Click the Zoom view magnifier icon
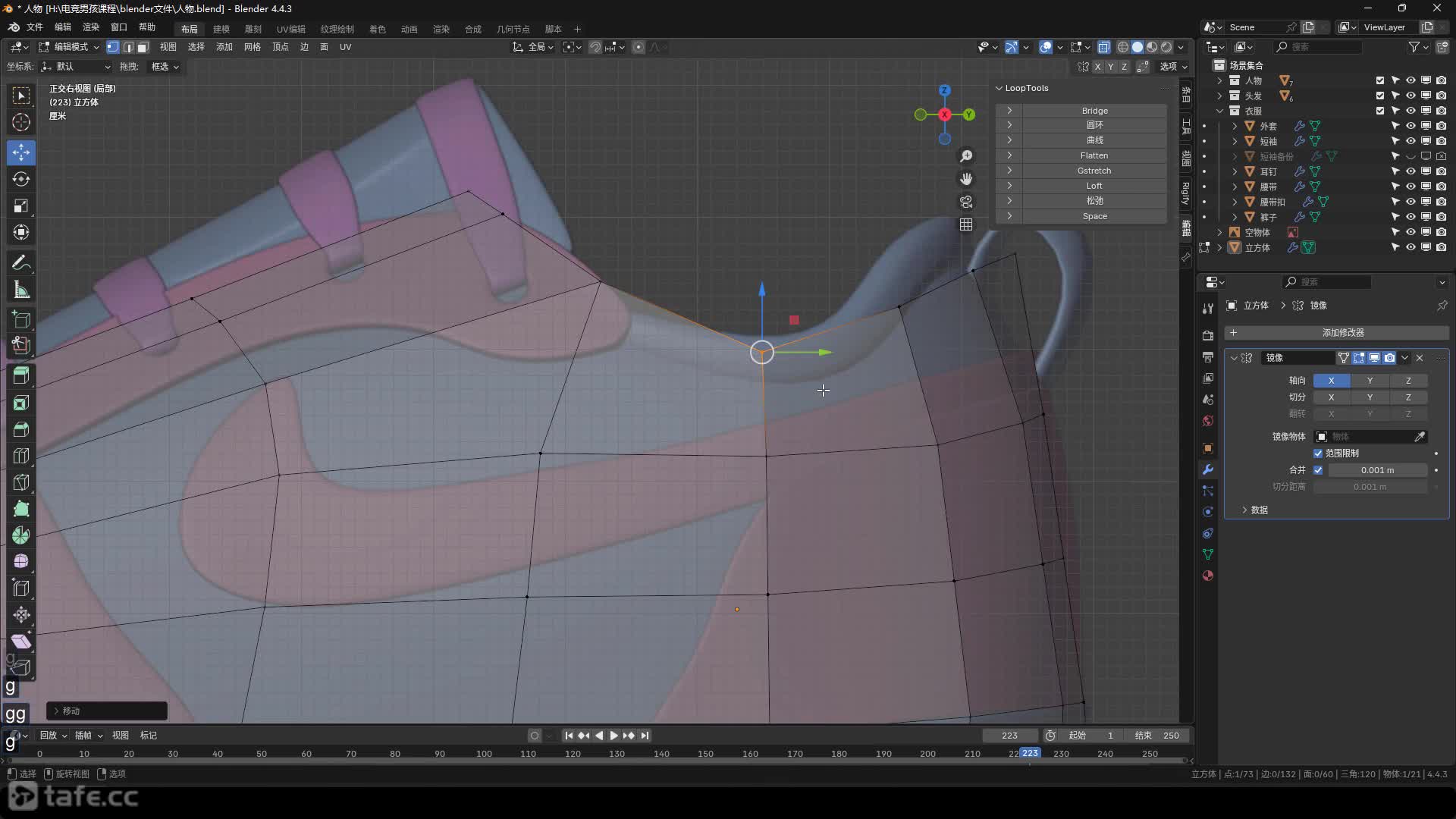 966,156
